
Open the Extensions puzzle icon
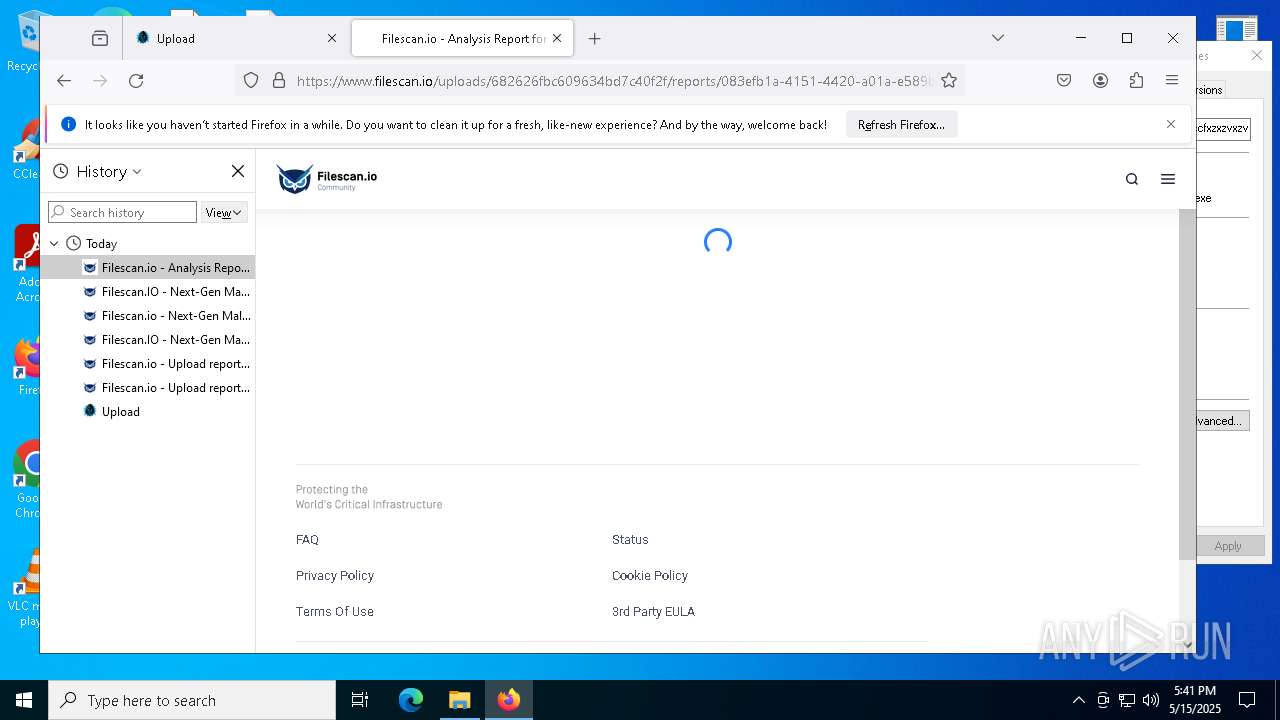click(1136, 81)
